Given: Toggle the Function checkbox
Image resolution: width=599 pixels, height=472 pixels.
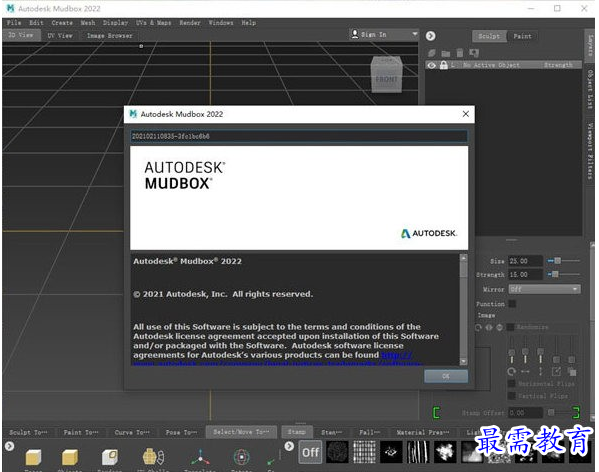Looking at the screenshot, I should 512,304.
